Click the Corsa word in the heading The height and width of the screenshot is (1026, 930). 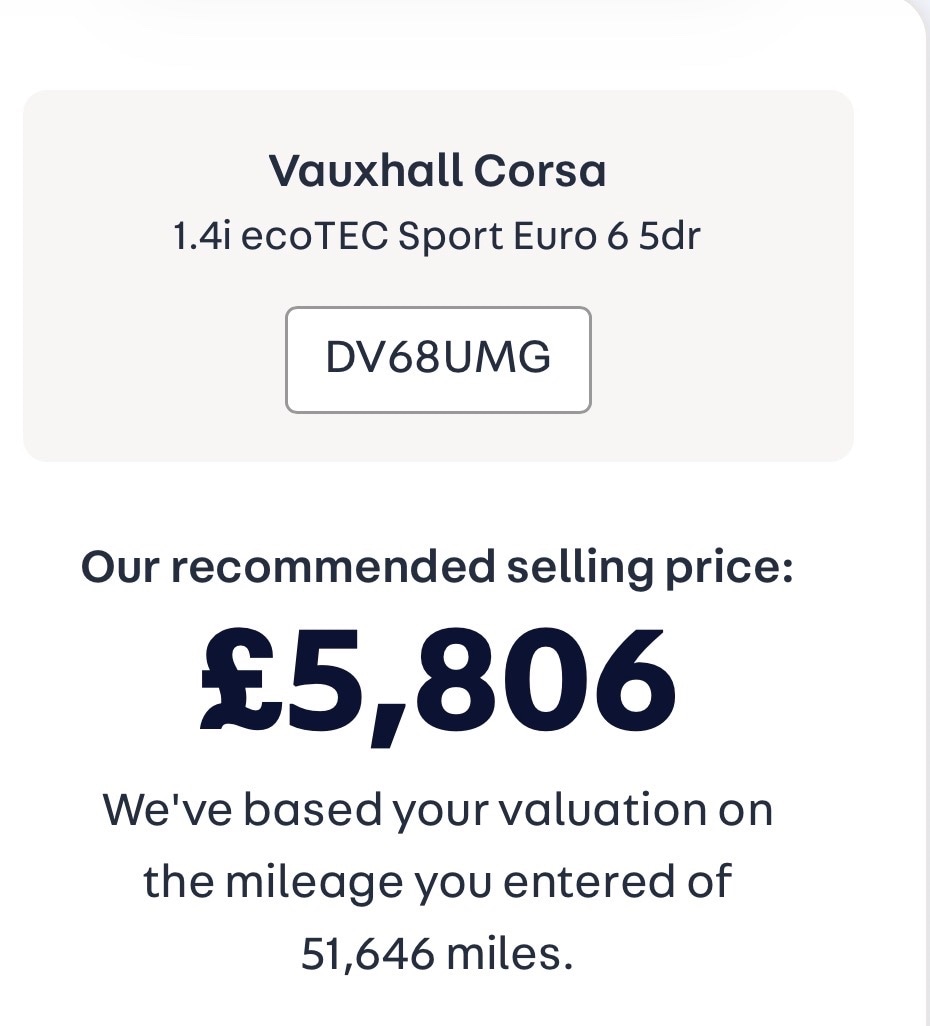point(540,172)
